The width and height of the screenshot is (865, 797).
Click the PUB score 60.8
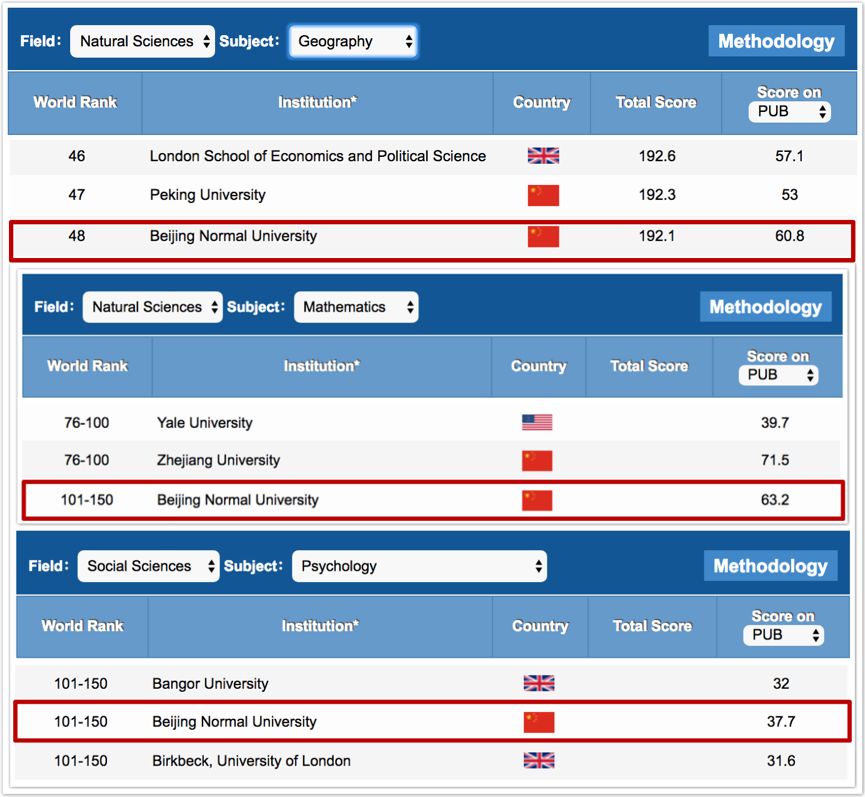click(x=789, y=236)
